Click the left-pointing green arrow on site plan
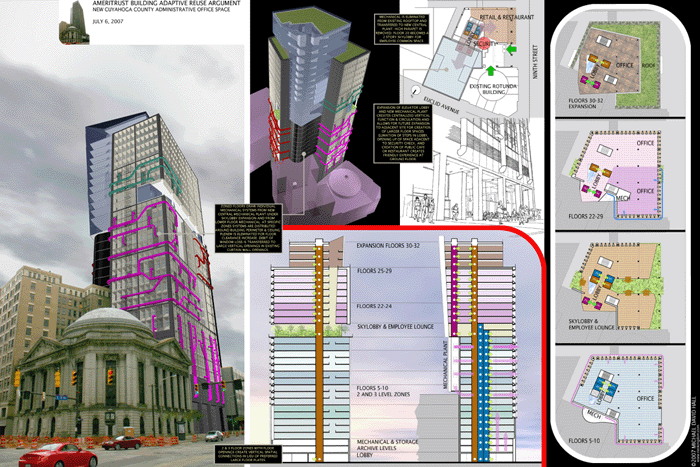The height and width of the screenshot is (467, 700). point(512,49)
